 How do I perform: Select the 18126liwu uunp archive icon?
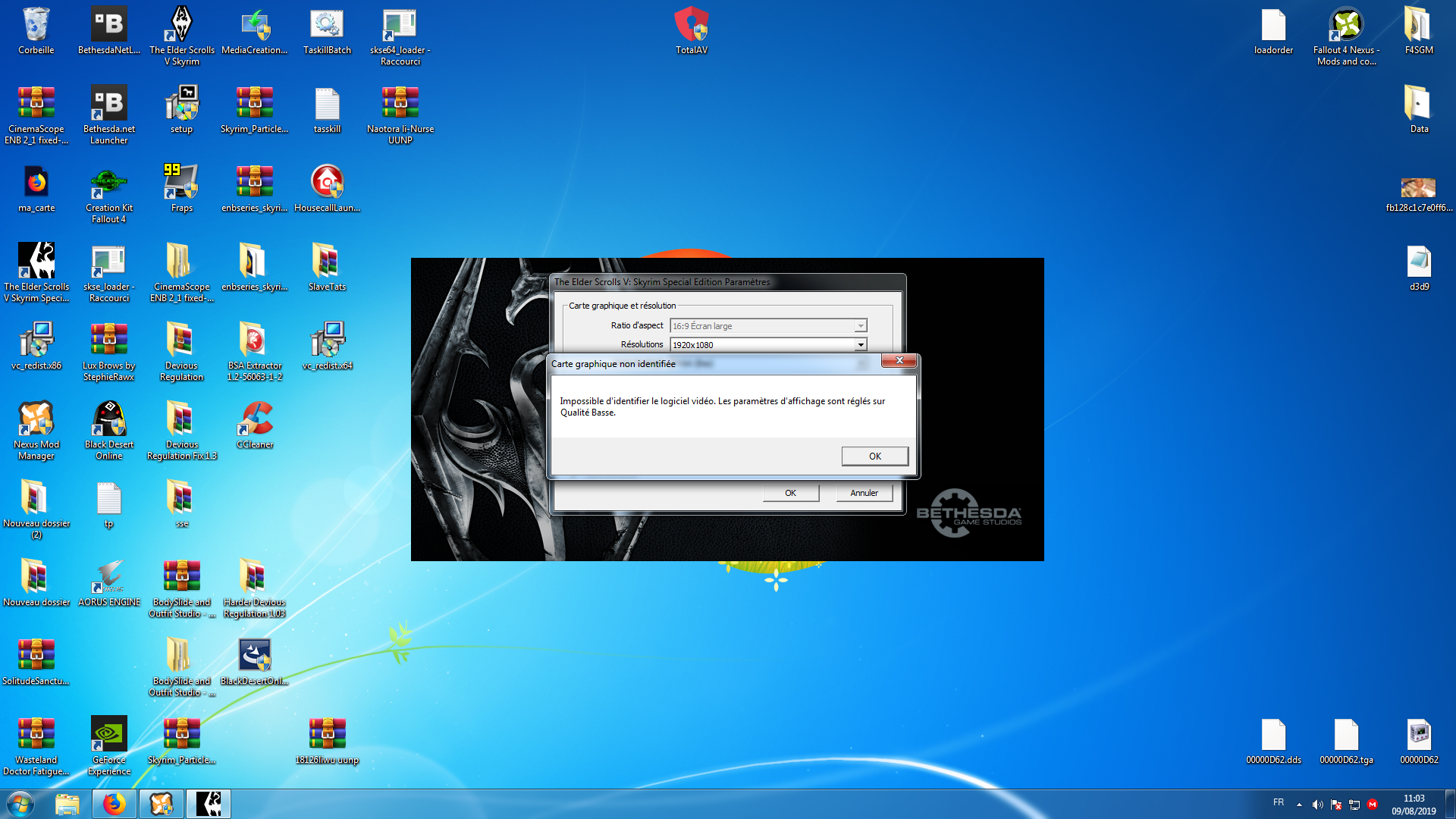point(328,740)
